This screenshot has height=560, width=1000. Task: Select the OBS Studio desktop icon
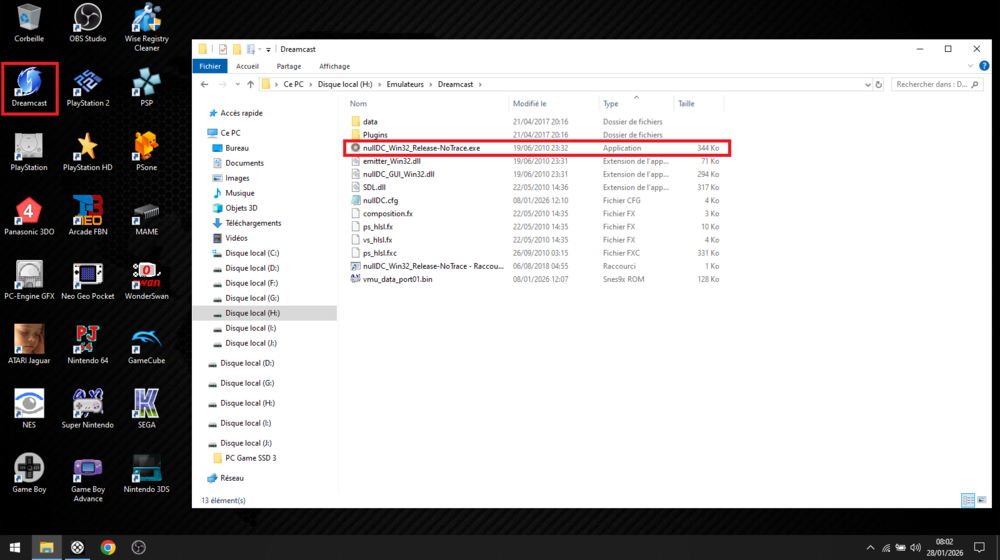coord(88,20)
